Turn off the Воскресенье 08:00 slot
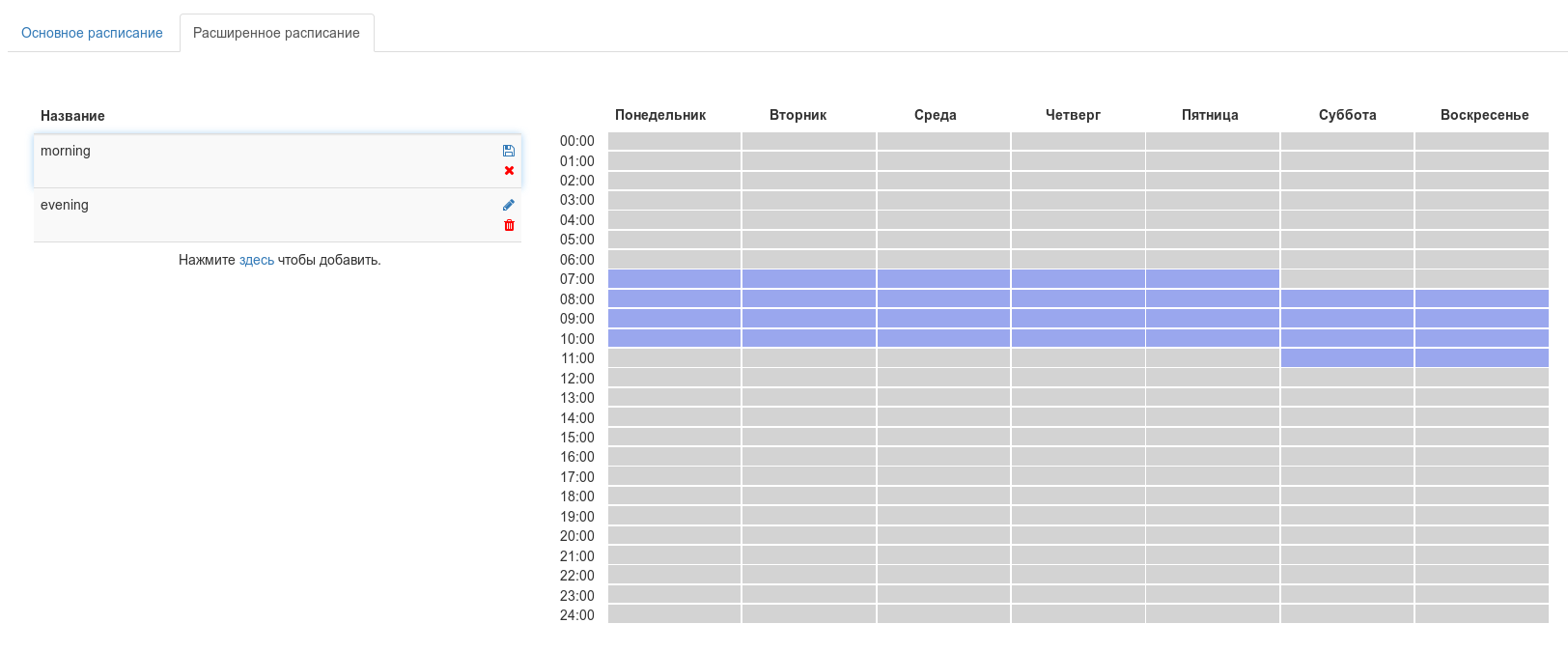 1481,299
